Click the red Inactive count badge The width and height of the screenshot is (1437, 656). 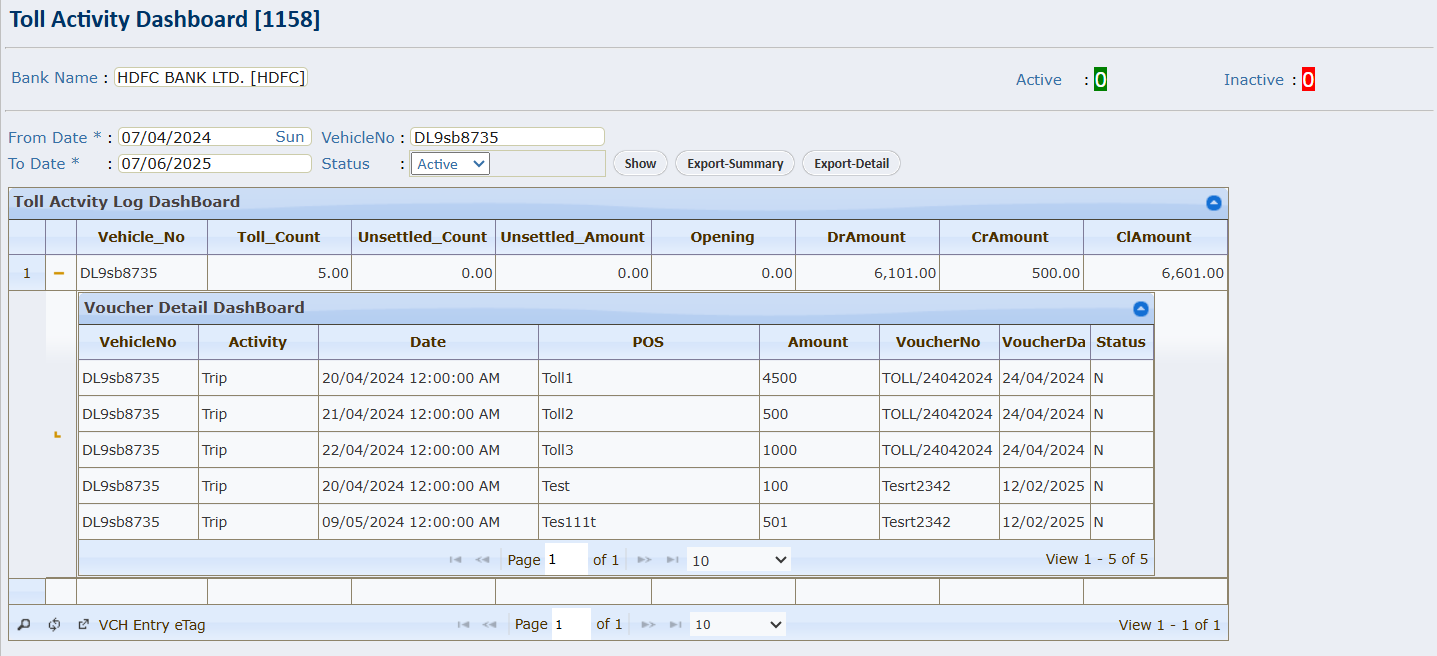click(x=1308, y=80)
